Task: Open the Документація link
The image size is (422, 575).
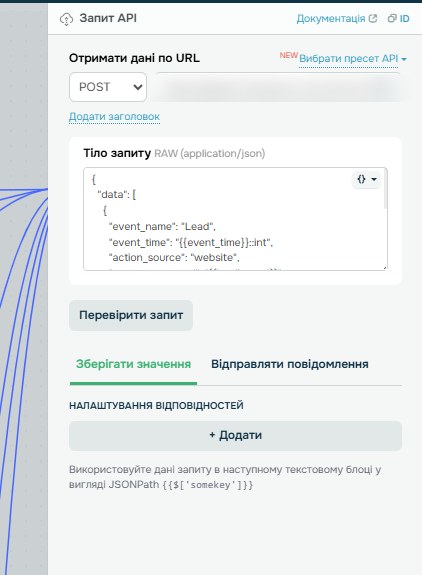Action: pyautogui.click(x=331, y=19)
